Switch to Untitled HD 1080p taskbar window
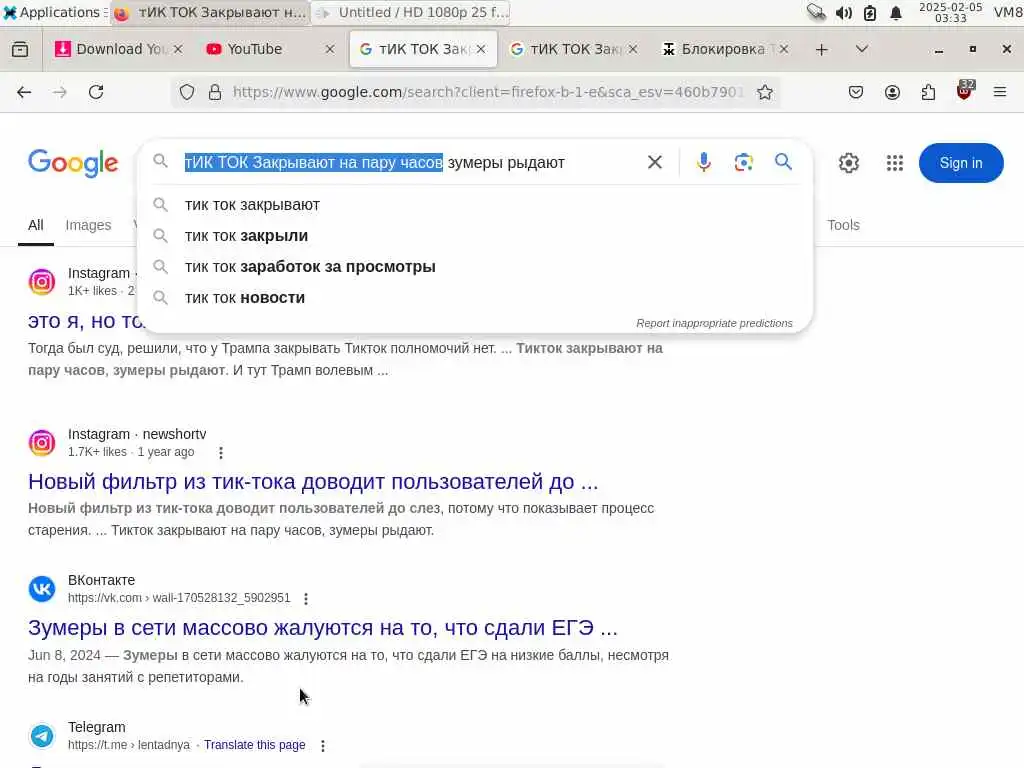Viewport: 1024px width, 768px height. coord(411,12)
